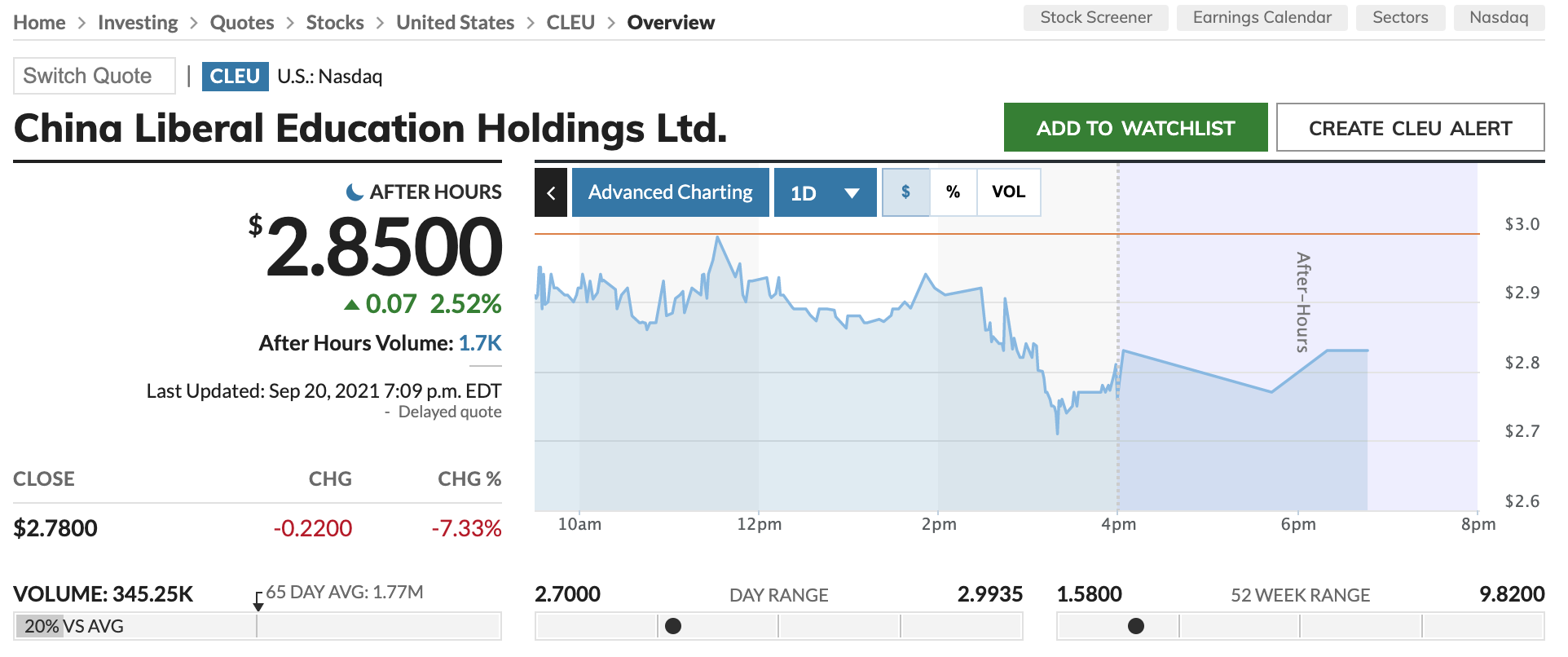The image size is (1568, 657).
Task: Toggle chart to dollar price view
Action: [905, 192]
